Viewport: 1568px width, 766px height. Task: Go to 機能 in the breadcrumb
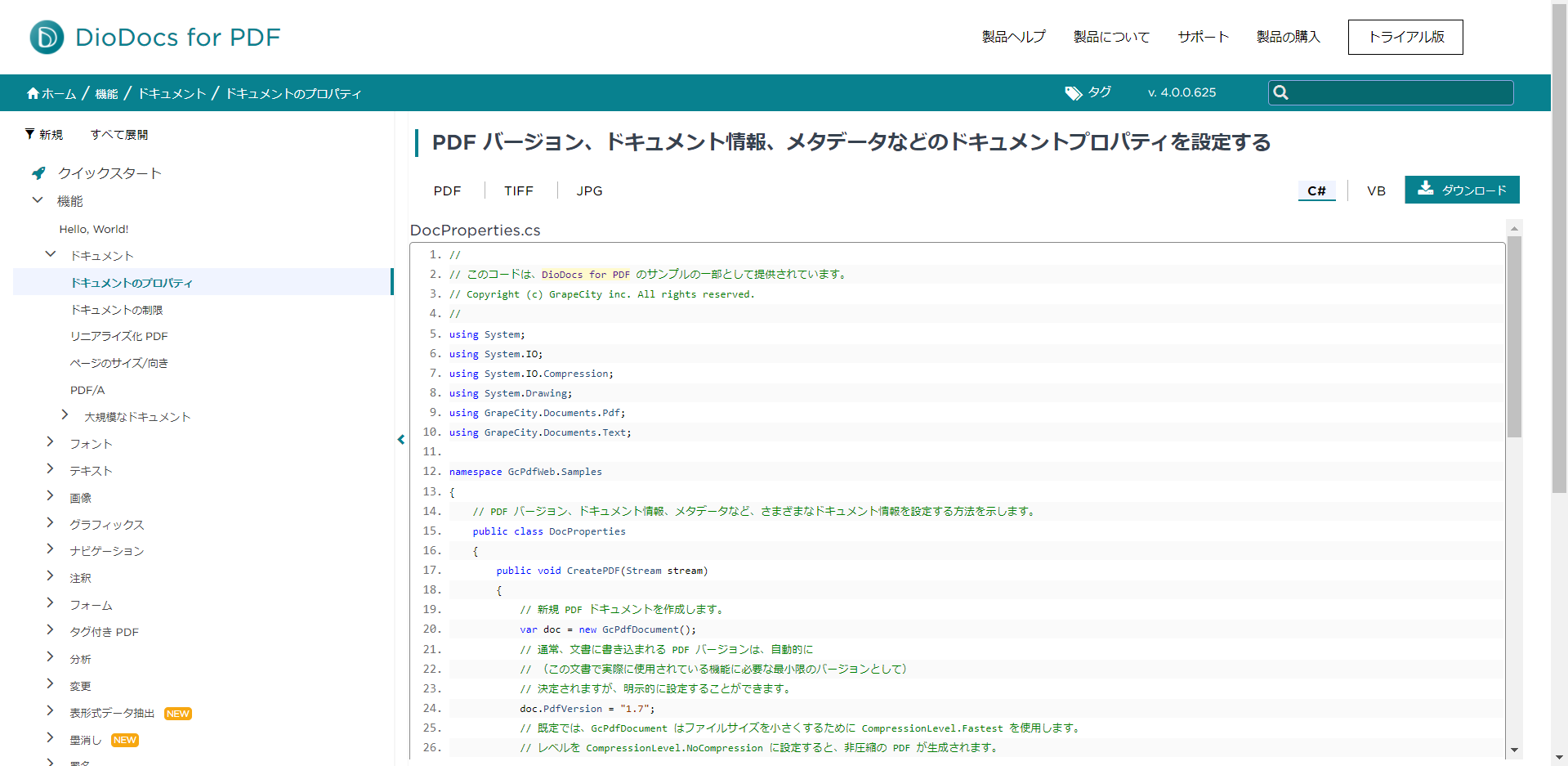tap(107, 94)
